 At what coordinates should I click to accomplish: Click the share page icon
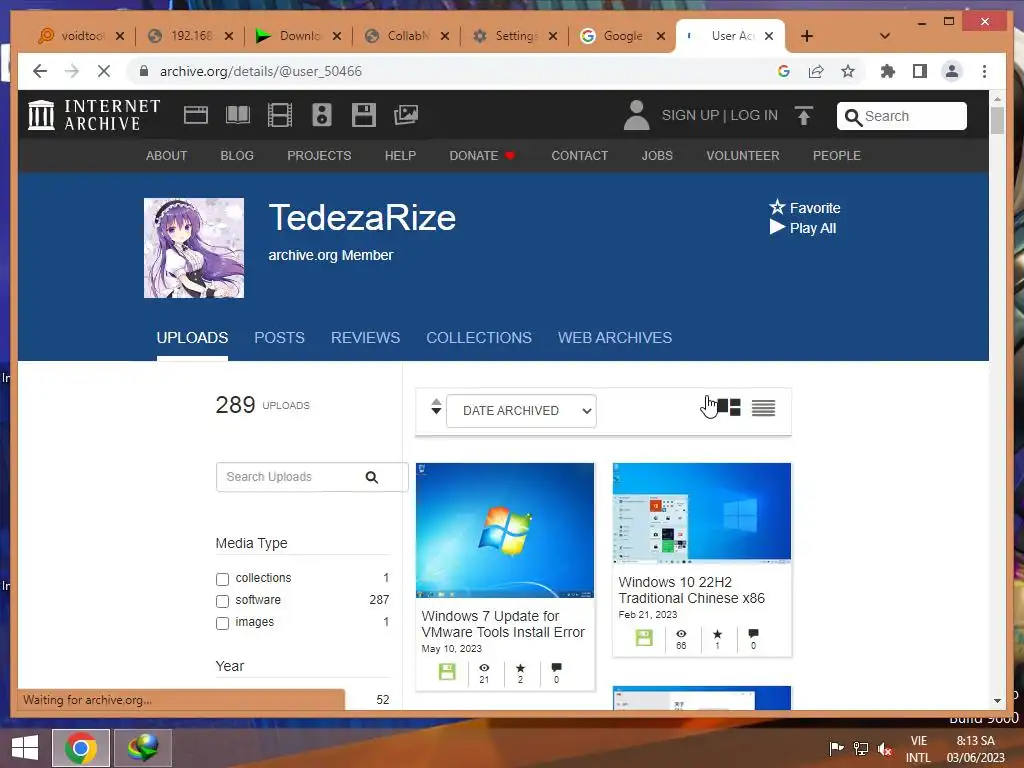click(816, 71)
